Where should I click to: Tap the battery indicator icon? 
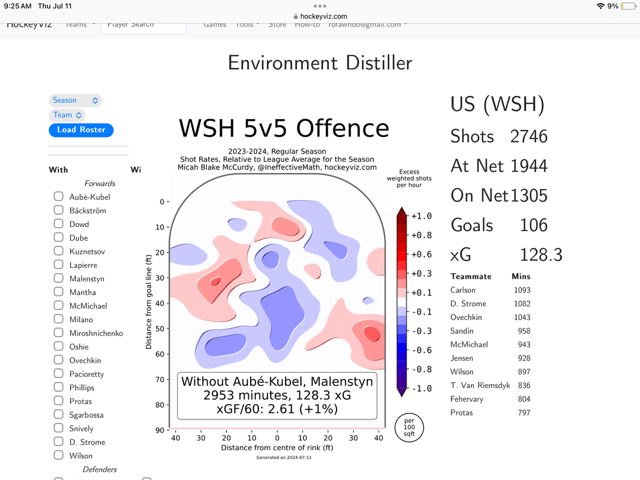[629, 6]
